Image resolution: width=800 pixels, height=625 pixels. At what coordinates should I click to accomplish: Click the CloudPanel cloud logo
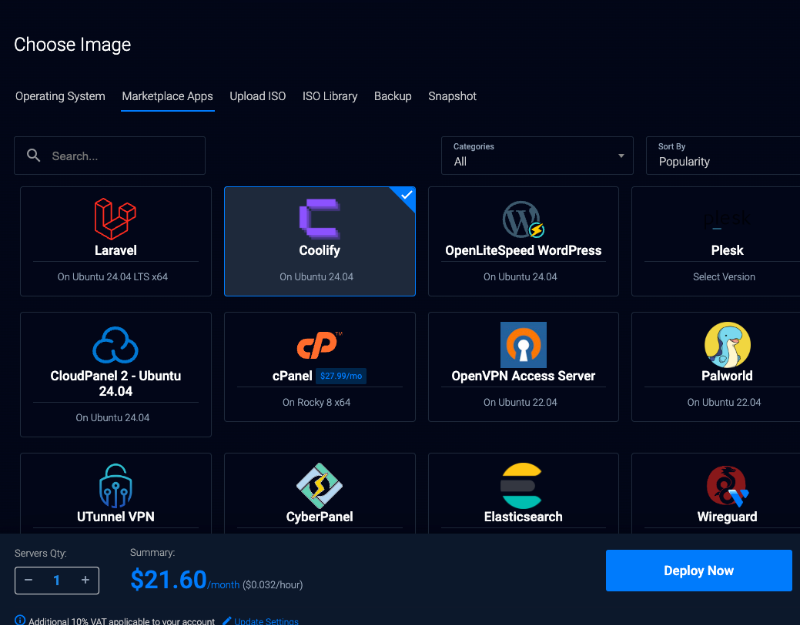pos(115,345)
